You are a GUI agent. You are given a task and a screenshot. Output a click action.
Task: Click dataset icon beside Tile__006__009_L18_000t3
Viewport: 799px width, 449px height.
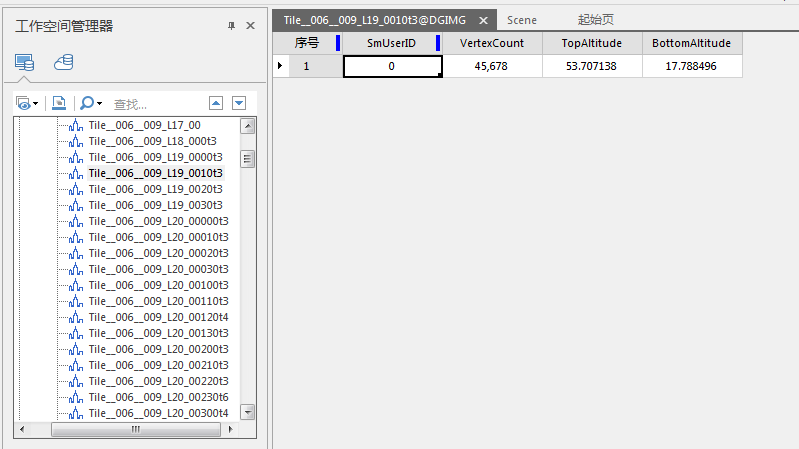pyautogui.click(x=76, y=141)
